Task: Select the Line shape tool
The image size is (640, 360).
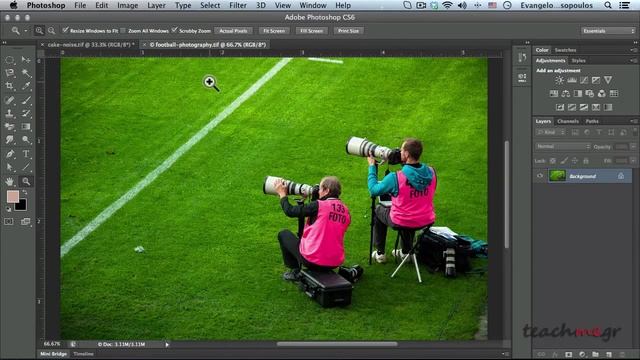Action: click(x=26, y=167)
